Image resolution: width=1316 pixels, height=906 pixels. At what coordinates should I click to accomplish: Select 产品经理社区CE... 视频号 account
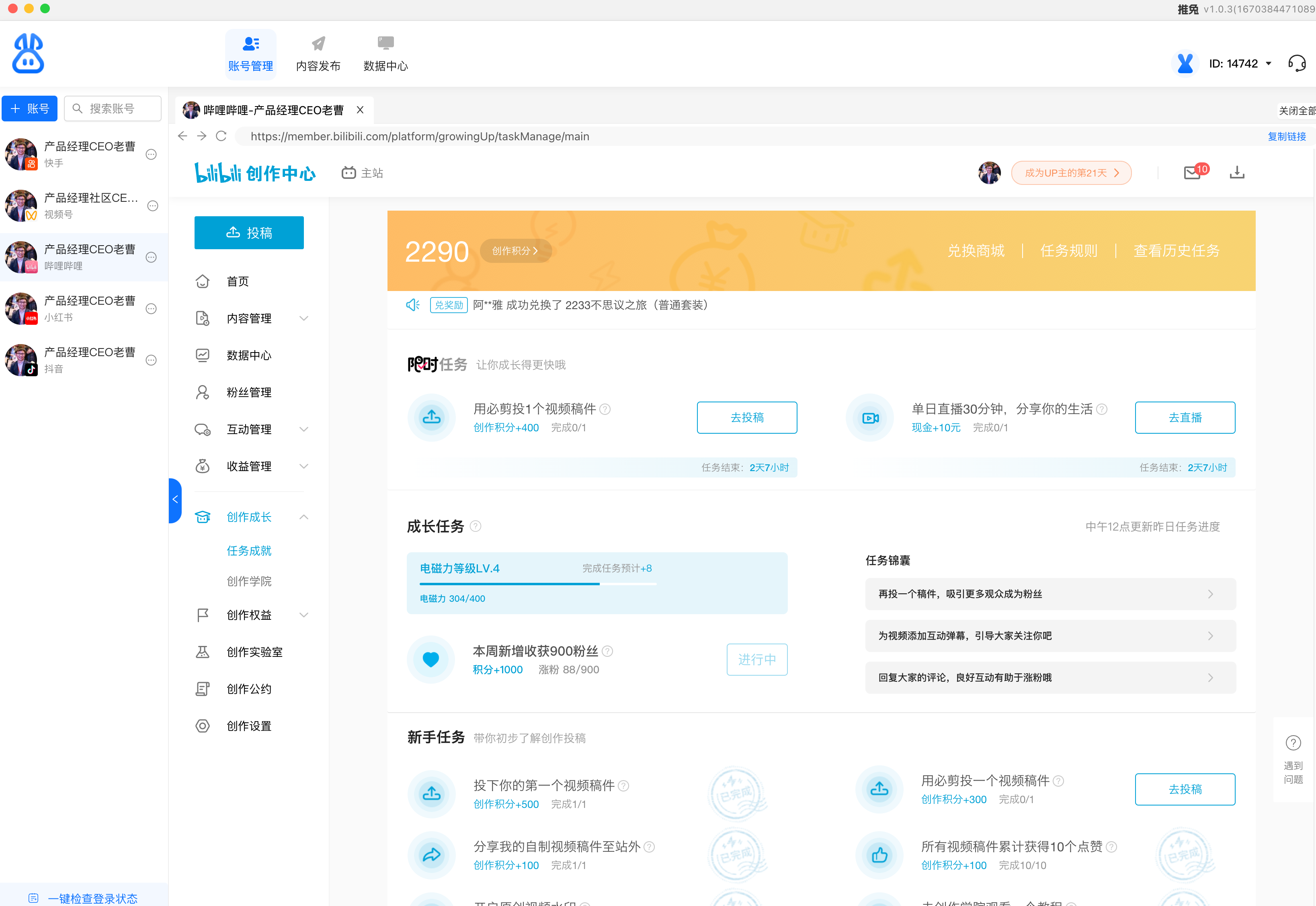pyautogui.click(x=84, y=206)
